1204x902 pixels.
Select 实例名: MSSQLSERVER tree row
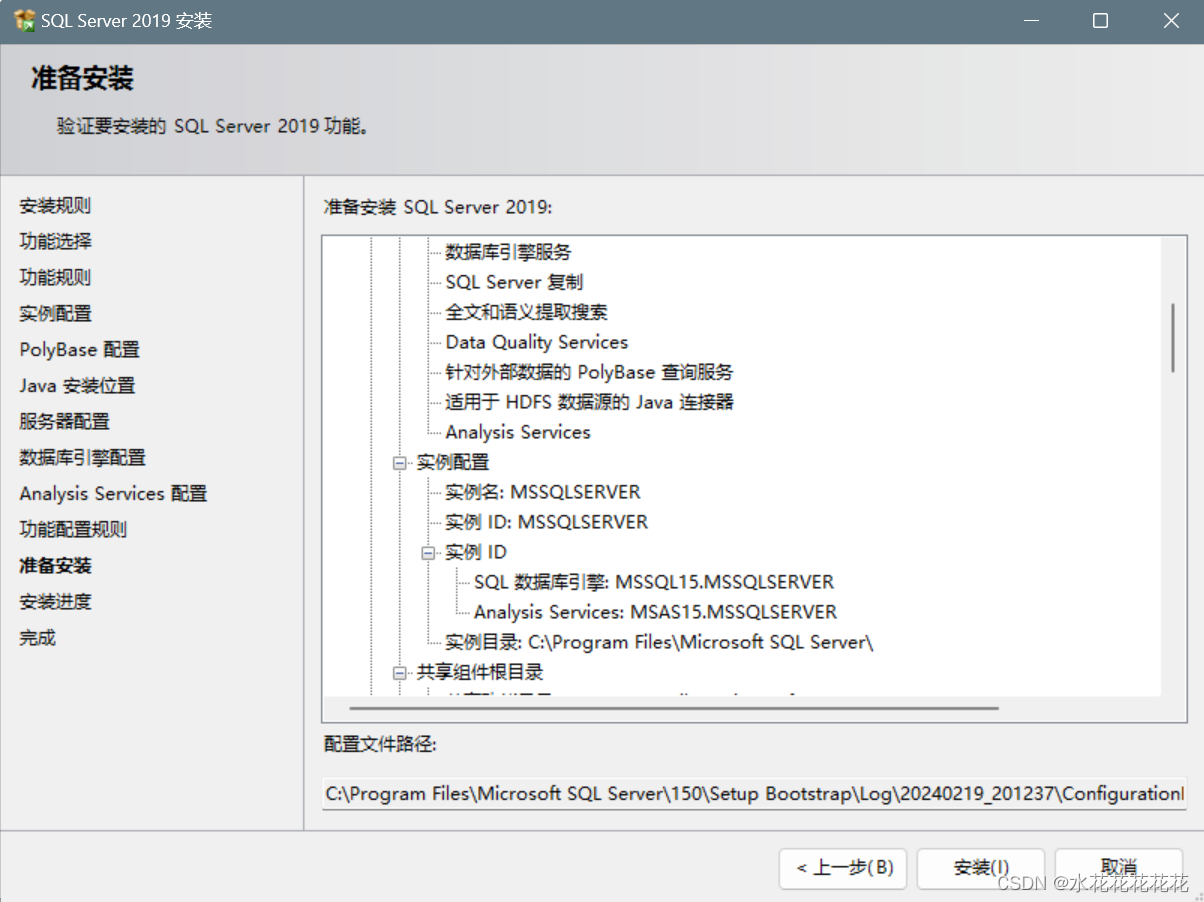(543, 492)
